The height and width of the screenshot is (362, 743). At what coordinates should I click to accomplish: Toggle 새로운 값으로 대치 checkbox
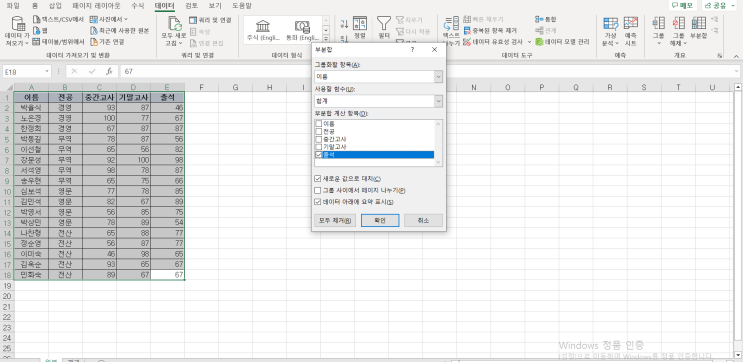[x=317, y=179]
